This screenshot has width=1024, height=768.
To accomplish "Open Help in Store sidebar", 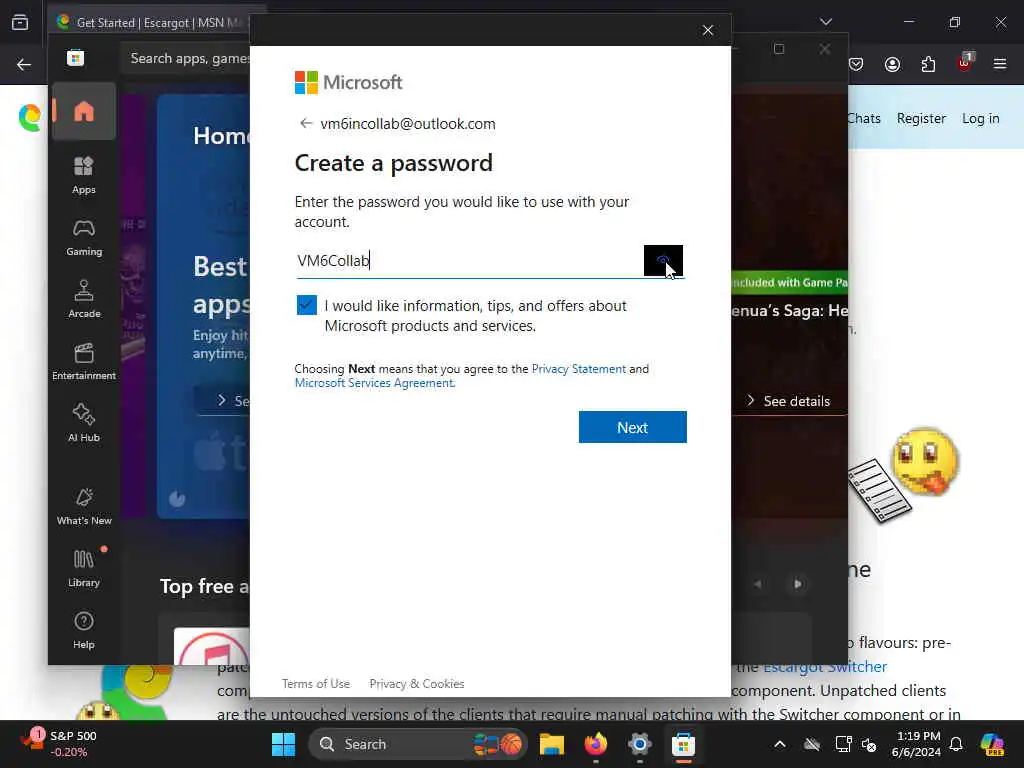I will pyautogui.click(x=84, y=630).
